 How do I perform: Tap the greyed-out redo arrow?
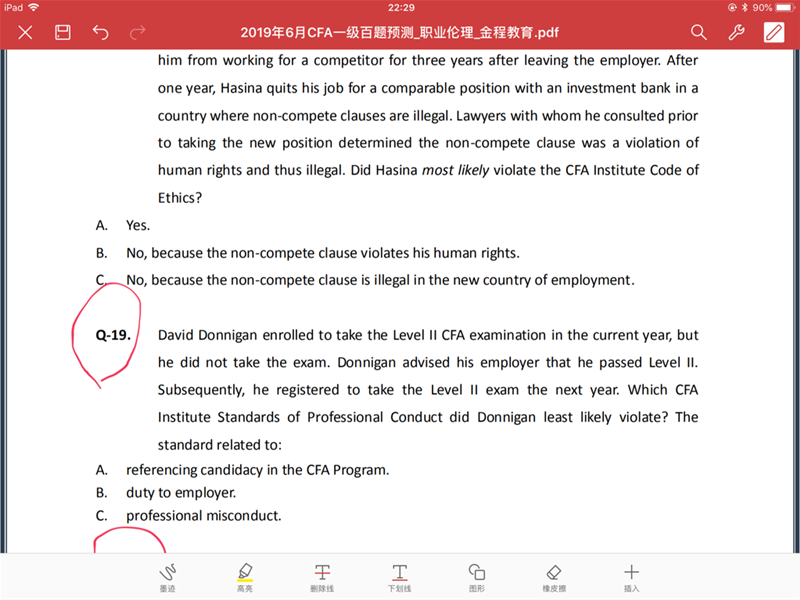[x=137, y=33]
